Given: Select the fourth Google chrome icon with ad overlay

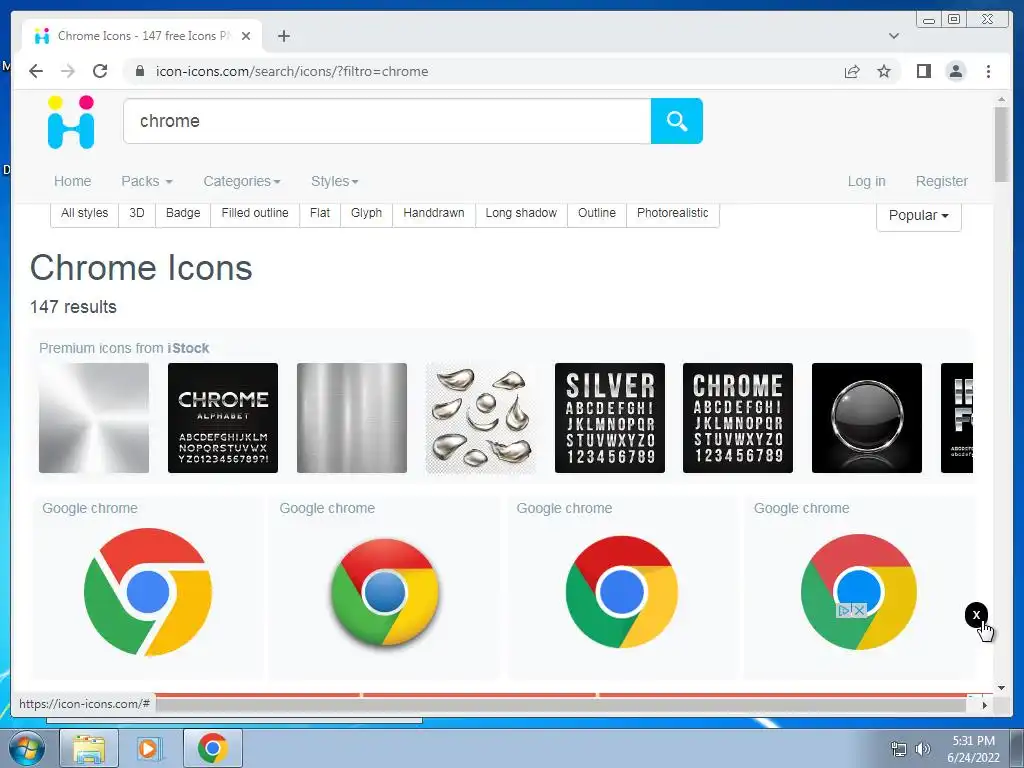Looking at the screenshot, I should [859, 592].
